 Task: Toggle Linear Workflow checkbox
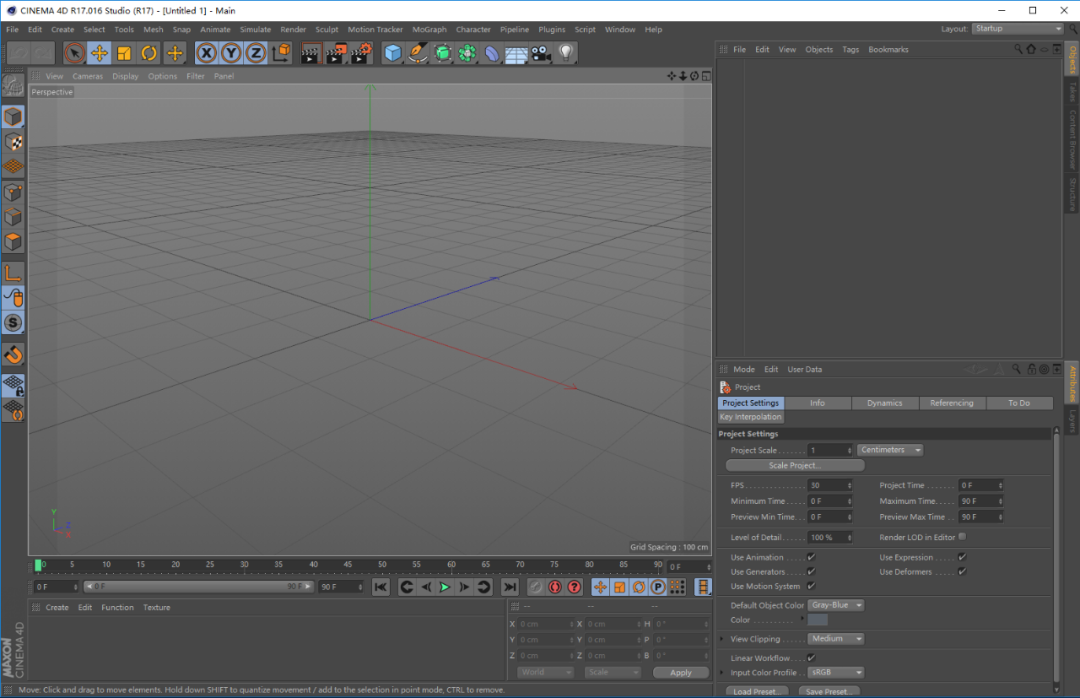coord(811,658)
